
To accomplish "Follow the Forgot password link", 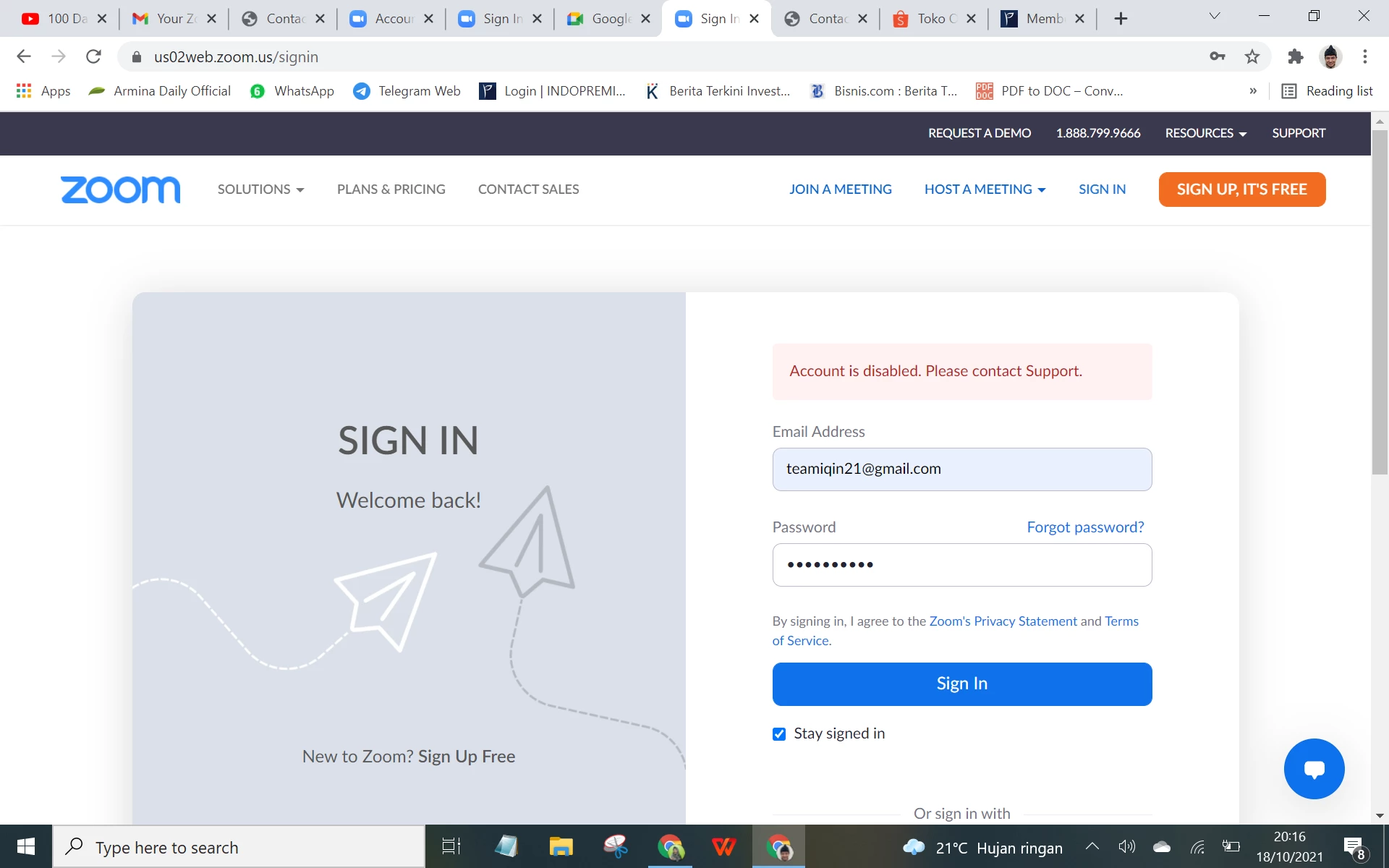I will coord(1085,527).
